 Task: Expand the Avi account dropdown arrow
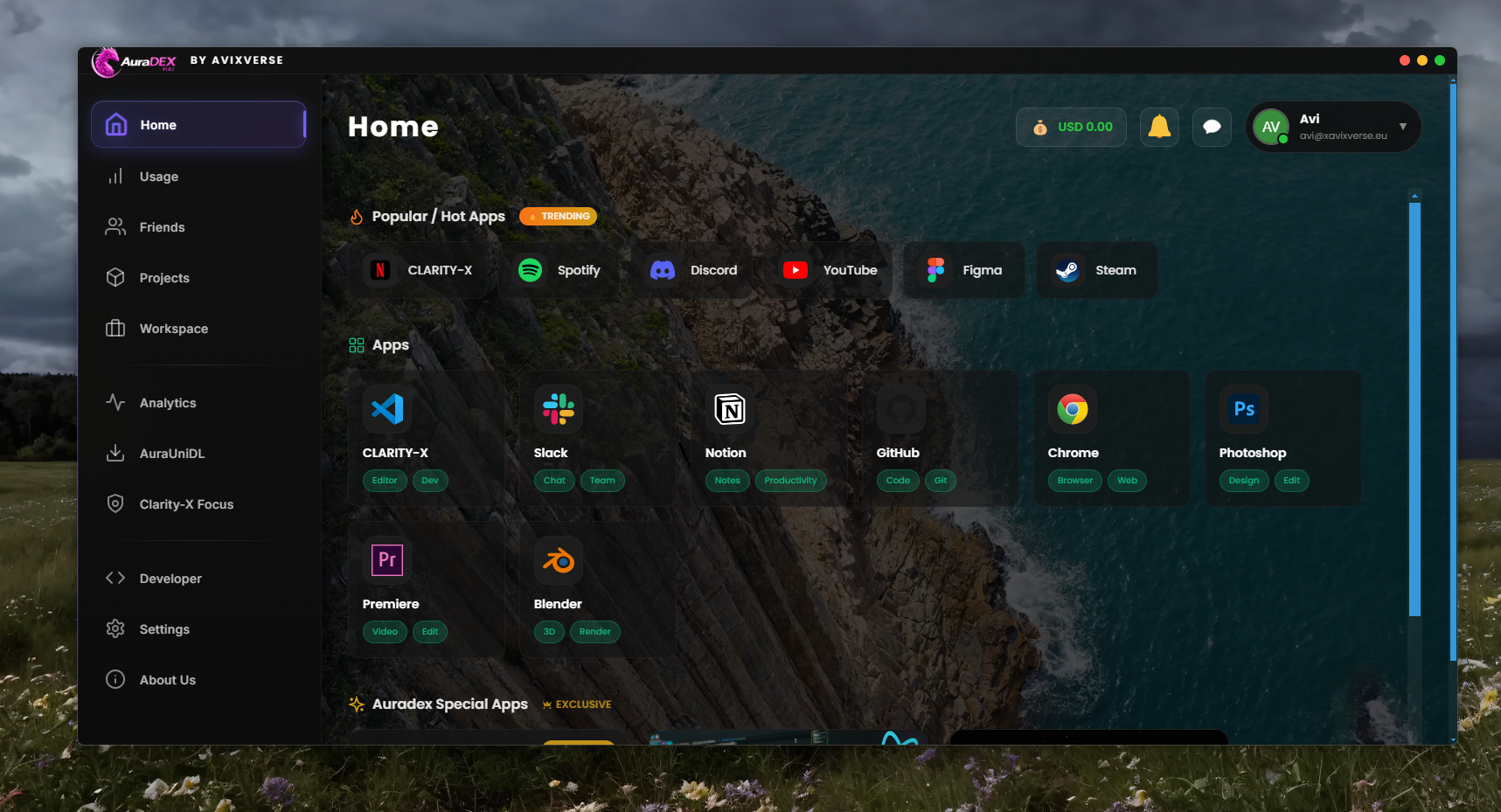pos(1403,127)
